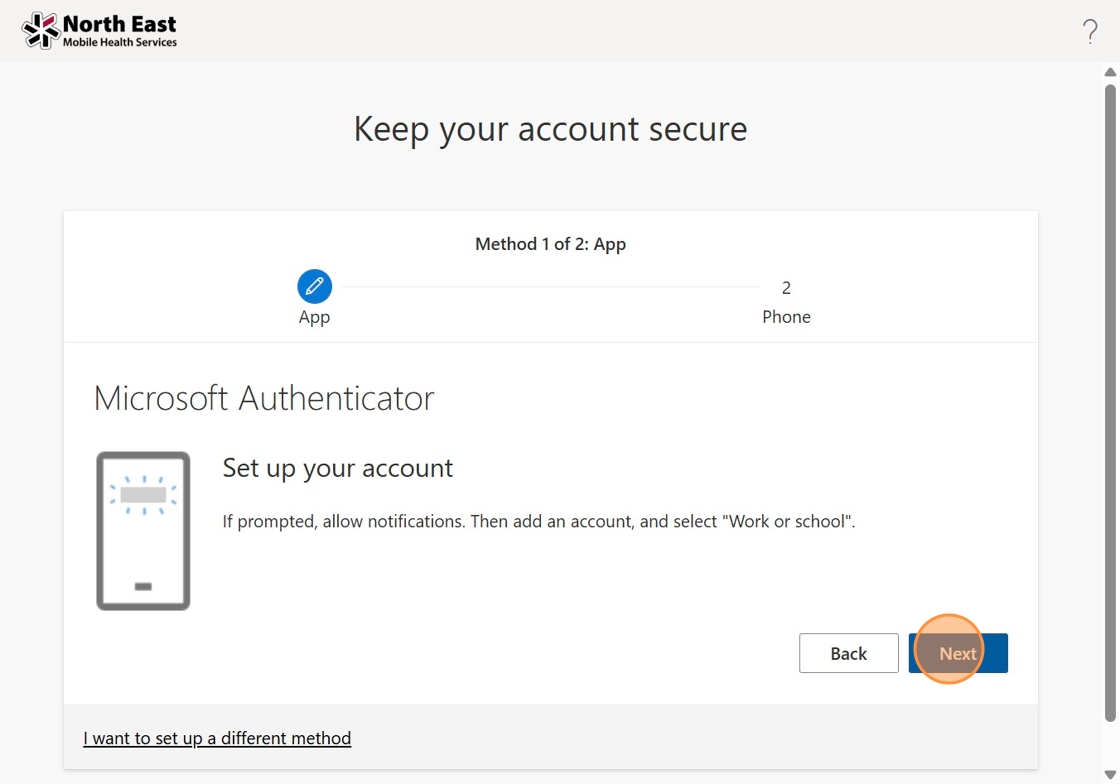Click the Microsoft Authenticator heading
This screenshot has height=784, width=1120.
[264, 398]
